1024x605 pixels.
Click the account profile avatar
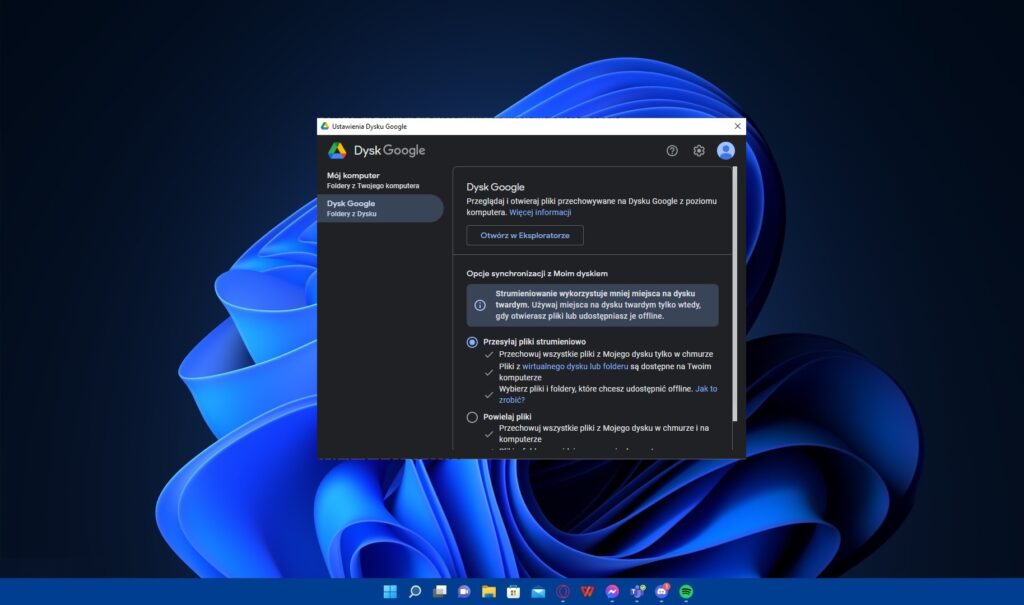[726, 151]
